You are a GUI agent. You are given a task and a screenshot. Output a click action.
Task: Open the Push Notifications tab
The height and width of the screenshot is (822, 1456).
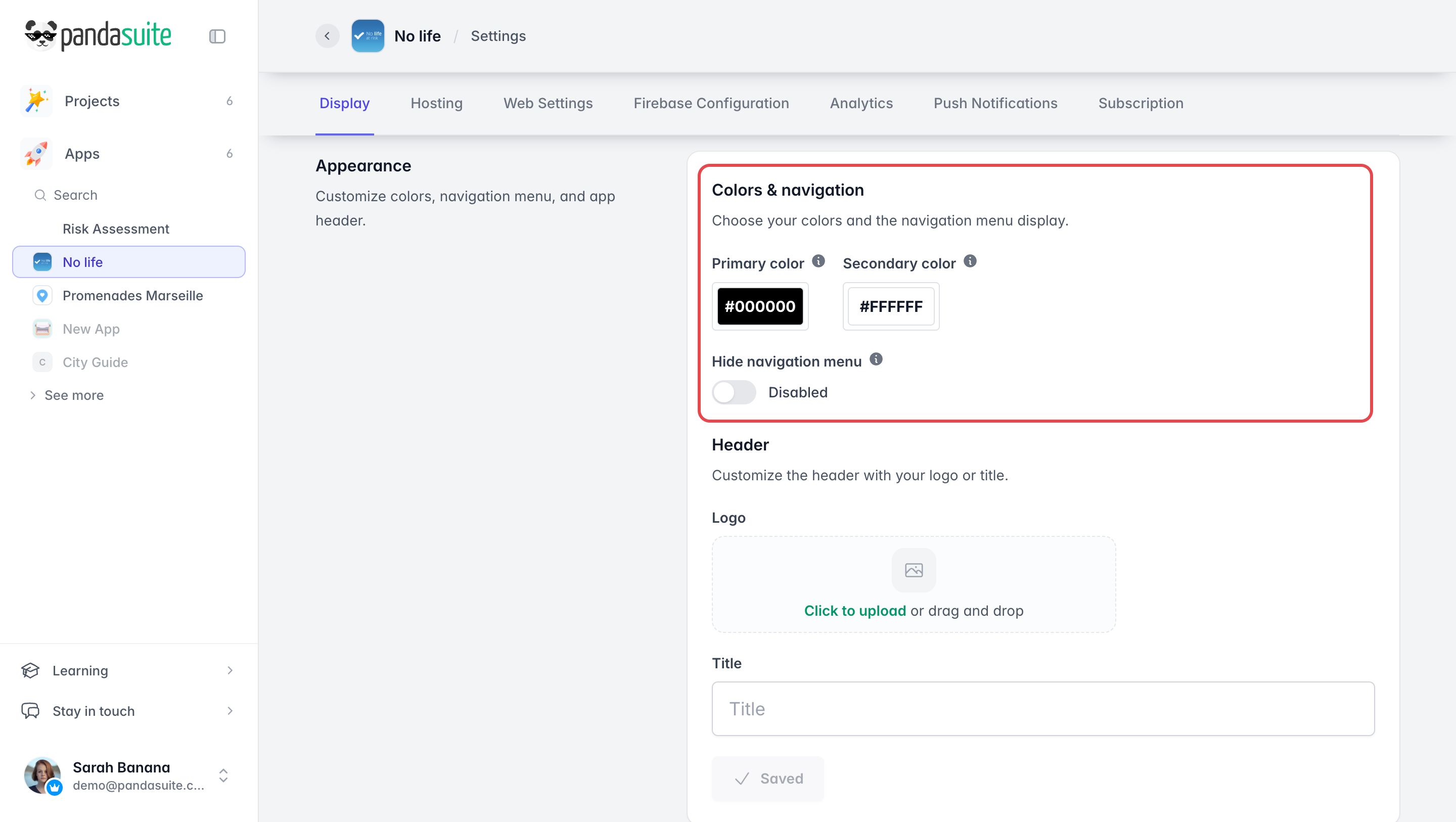click(995, 104)
